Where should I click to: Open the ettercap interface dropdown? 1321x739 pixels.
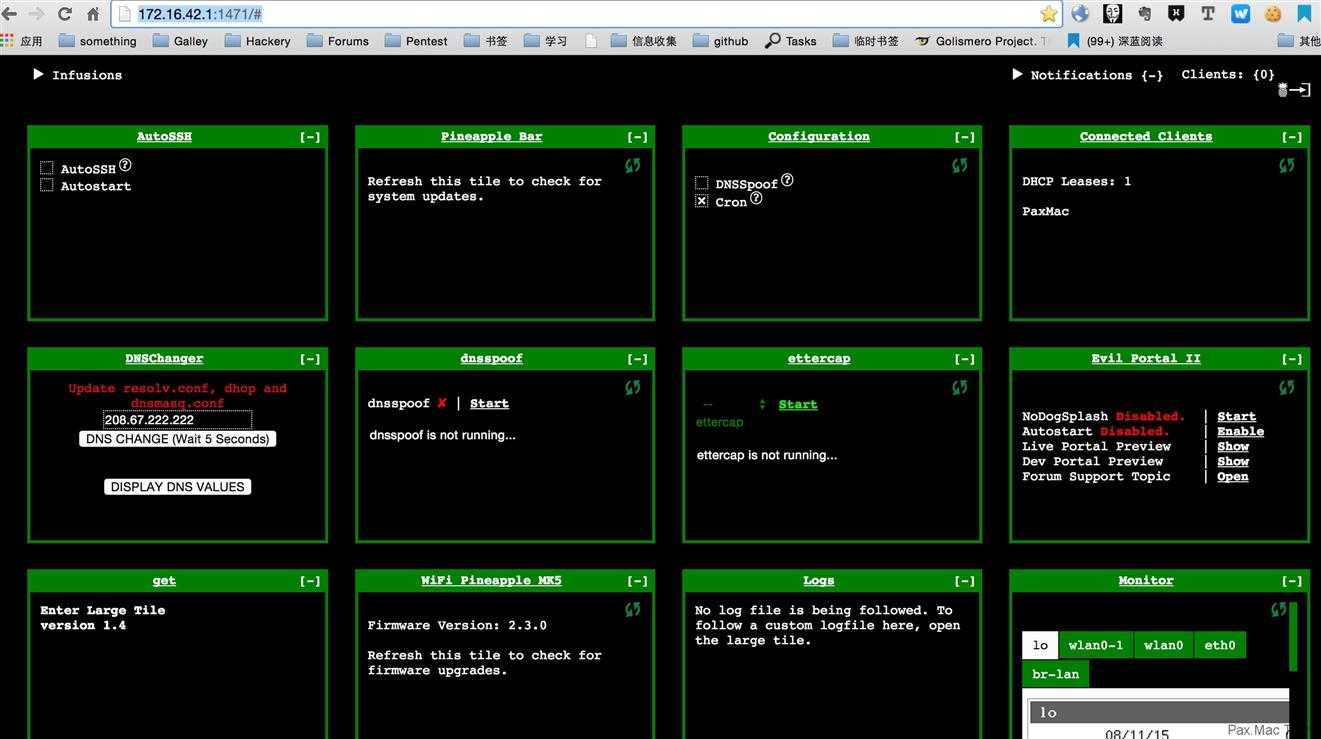733,404
